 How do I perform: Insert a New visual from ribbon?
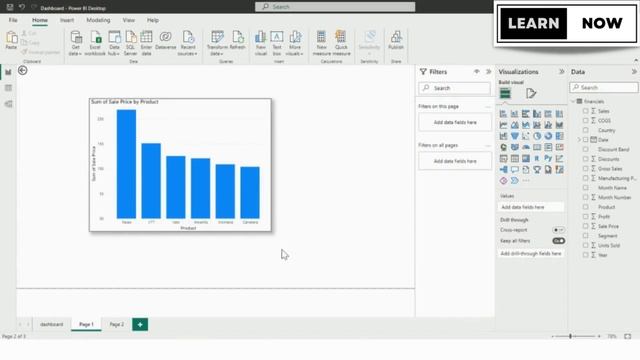pos(260,43)
